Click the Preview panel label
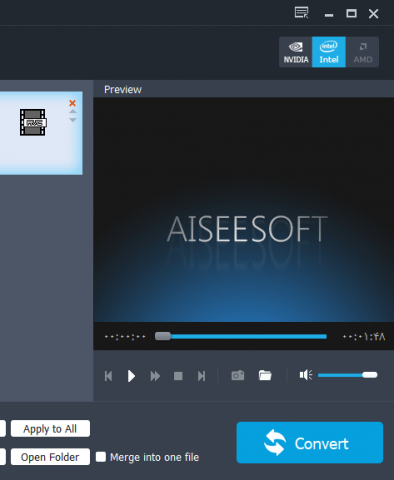The width and height of the screenshot is (394, 480). 123,89
